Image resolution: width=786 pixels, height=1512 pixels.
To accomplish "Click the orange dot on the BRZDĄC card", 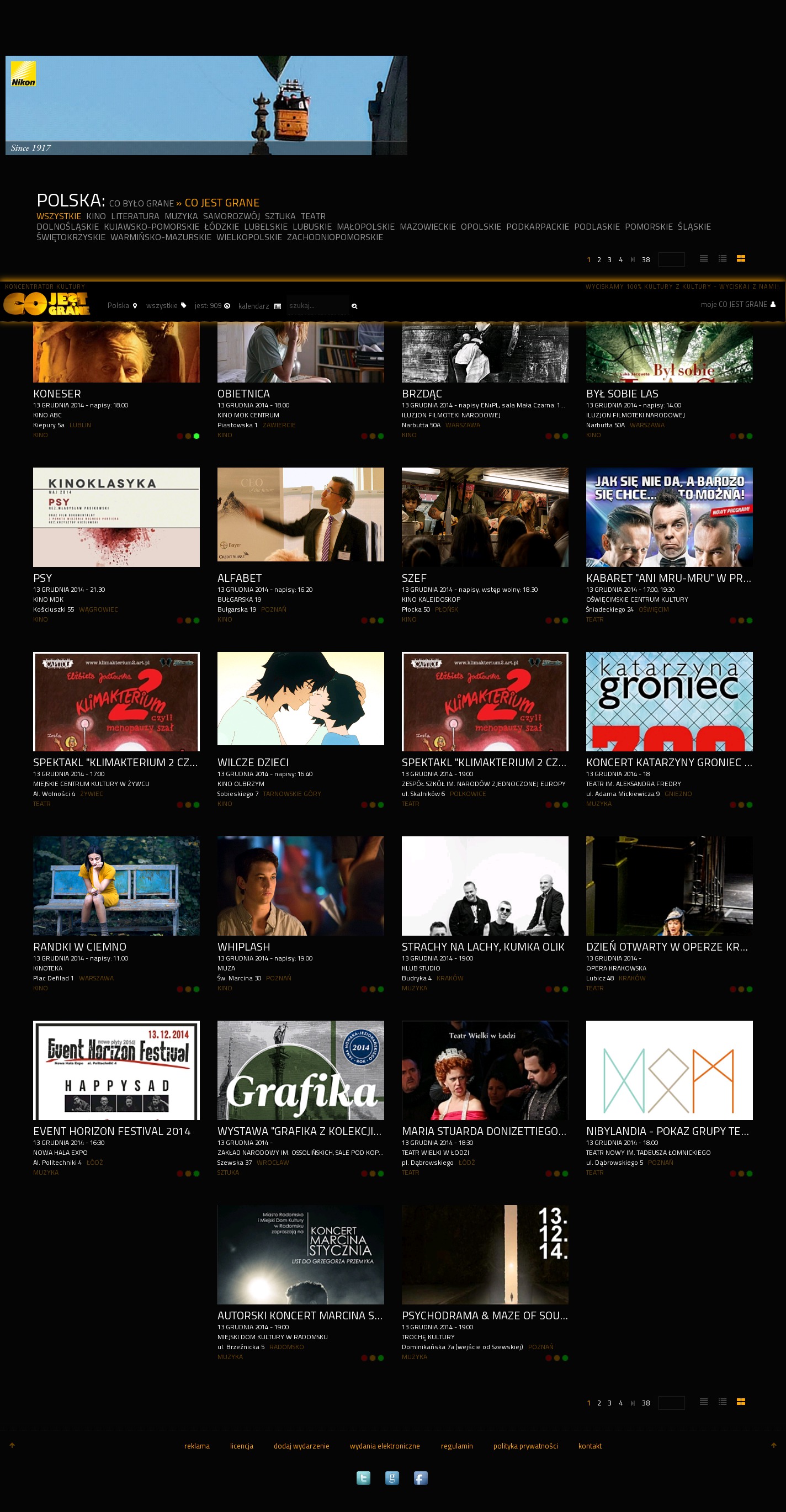I will click(557, 436).
